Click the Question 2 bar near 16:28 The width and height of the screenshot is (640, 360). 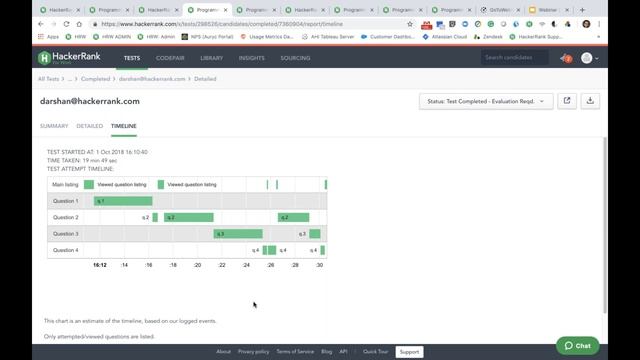click(293, 217)
